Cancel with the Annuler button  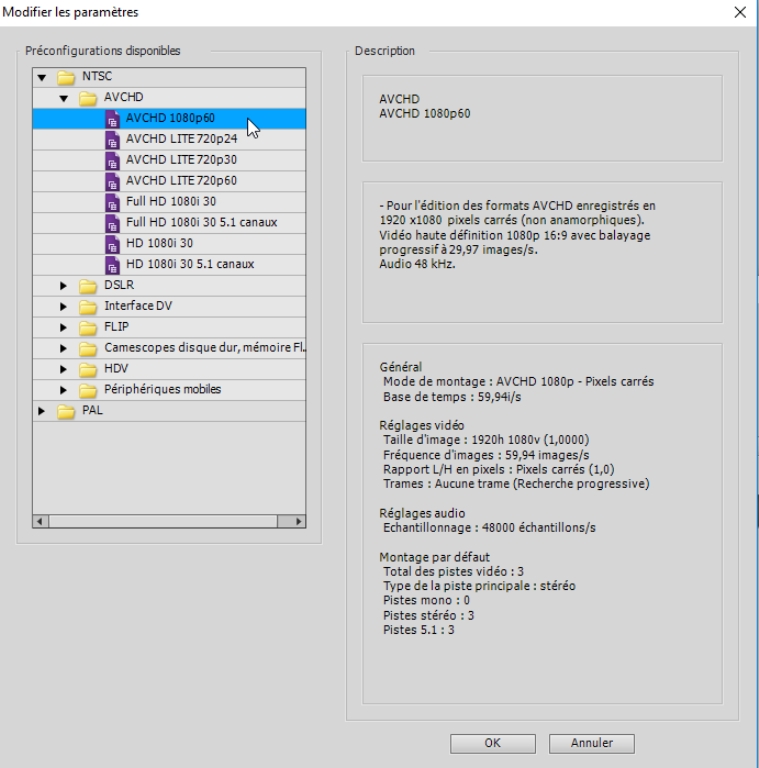coord(592,743)
